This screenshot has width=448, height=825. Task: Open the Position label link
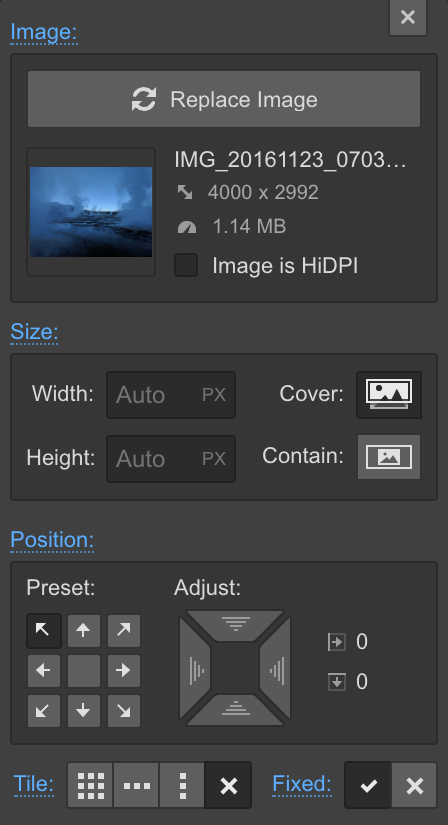coord(52,540)
